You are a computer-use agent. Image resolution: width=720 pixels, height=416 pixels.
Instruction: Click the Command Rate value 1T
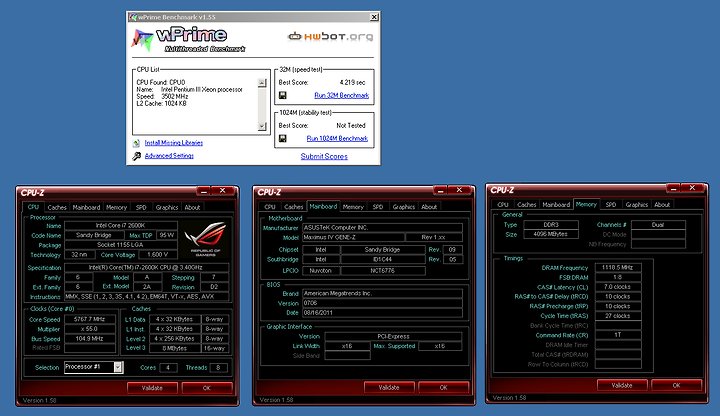coord(618,335)
